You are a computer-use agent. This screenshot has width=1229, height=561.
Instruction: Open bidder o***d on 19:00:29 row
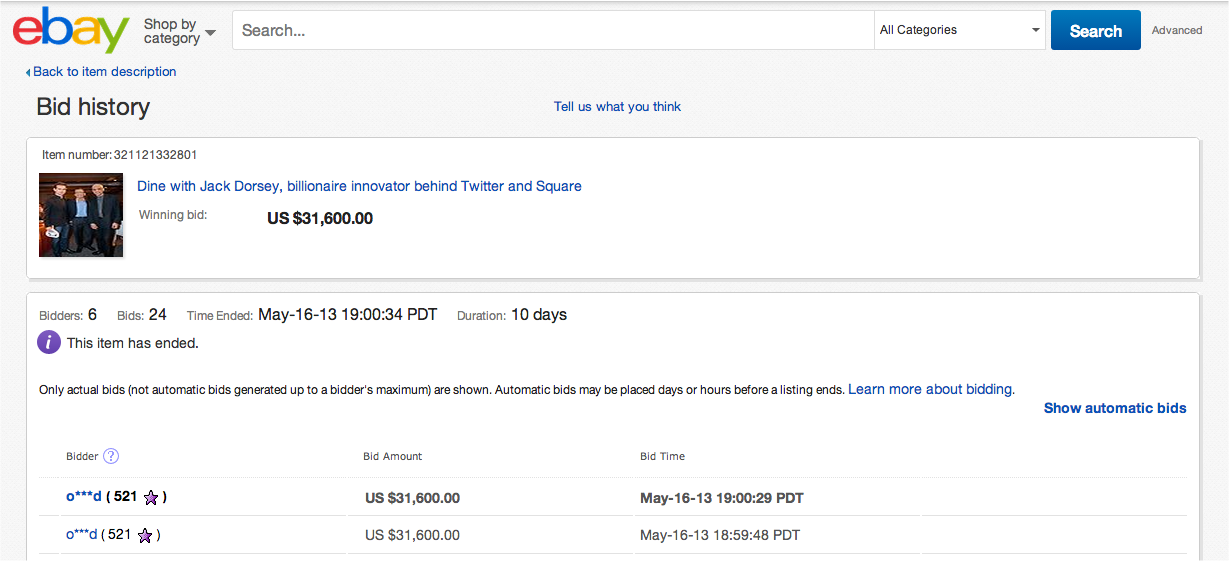(84, 496)
